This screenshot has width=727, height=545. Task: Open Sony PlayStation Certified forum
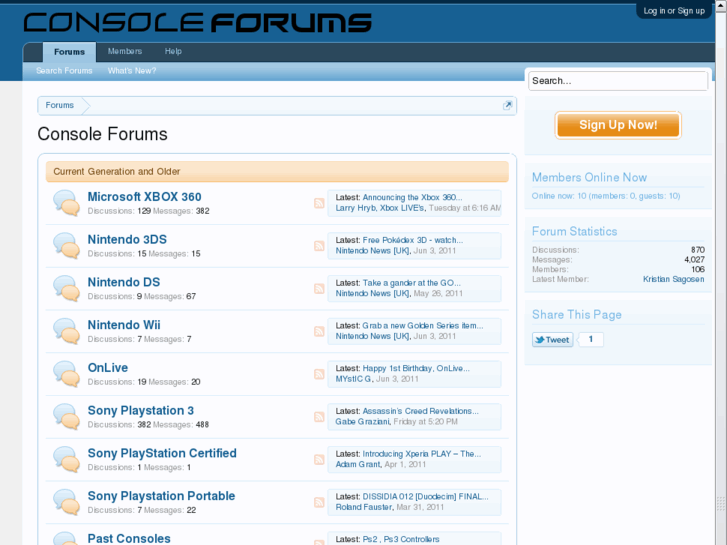162,453
